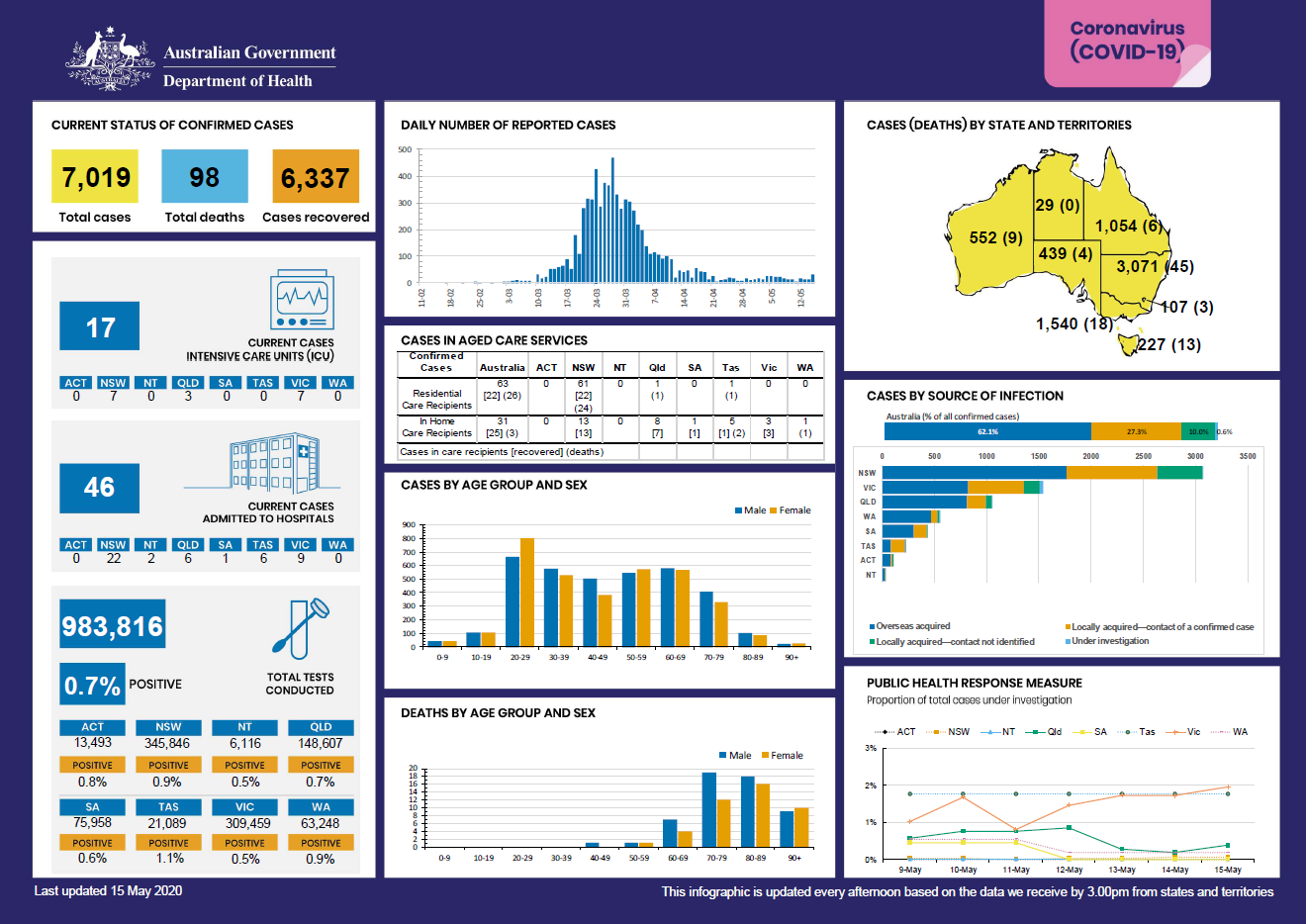Click the blue 46 hospital admissions box
This screenshot has width=1306, height=924.
[x=100, y=488]
